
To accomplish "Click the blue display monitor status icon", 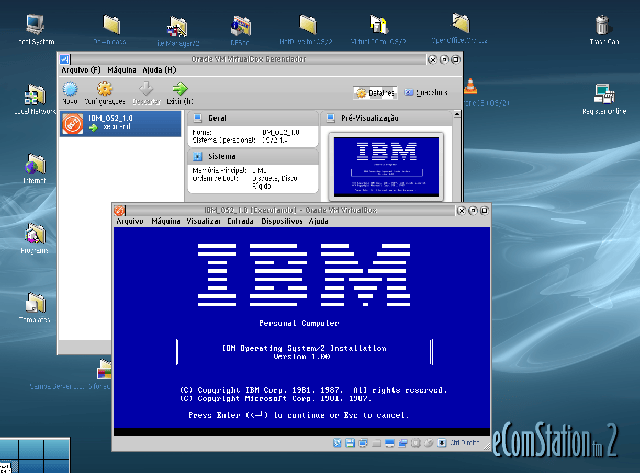I will point(389,443).
